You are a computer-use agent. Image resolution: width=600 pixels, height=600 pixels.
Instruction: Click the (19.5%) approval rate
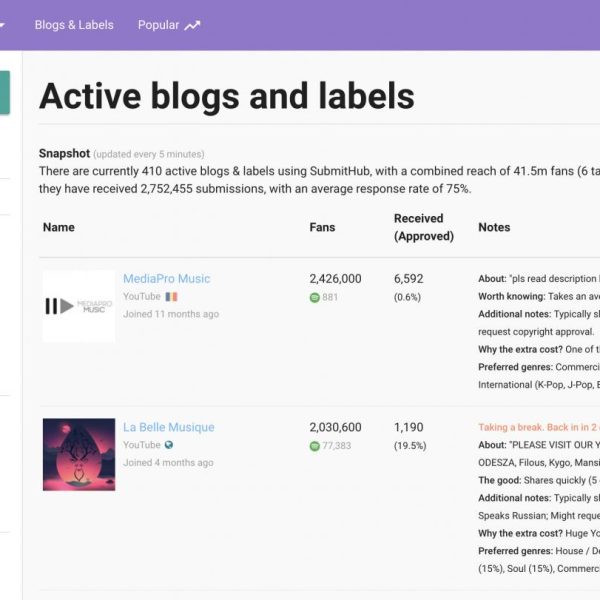410,446
